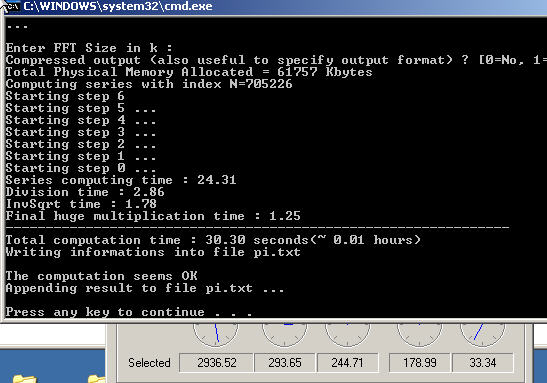The image size is (547, 383).
Task: Select the 33.34 value field
Action: 482,363
